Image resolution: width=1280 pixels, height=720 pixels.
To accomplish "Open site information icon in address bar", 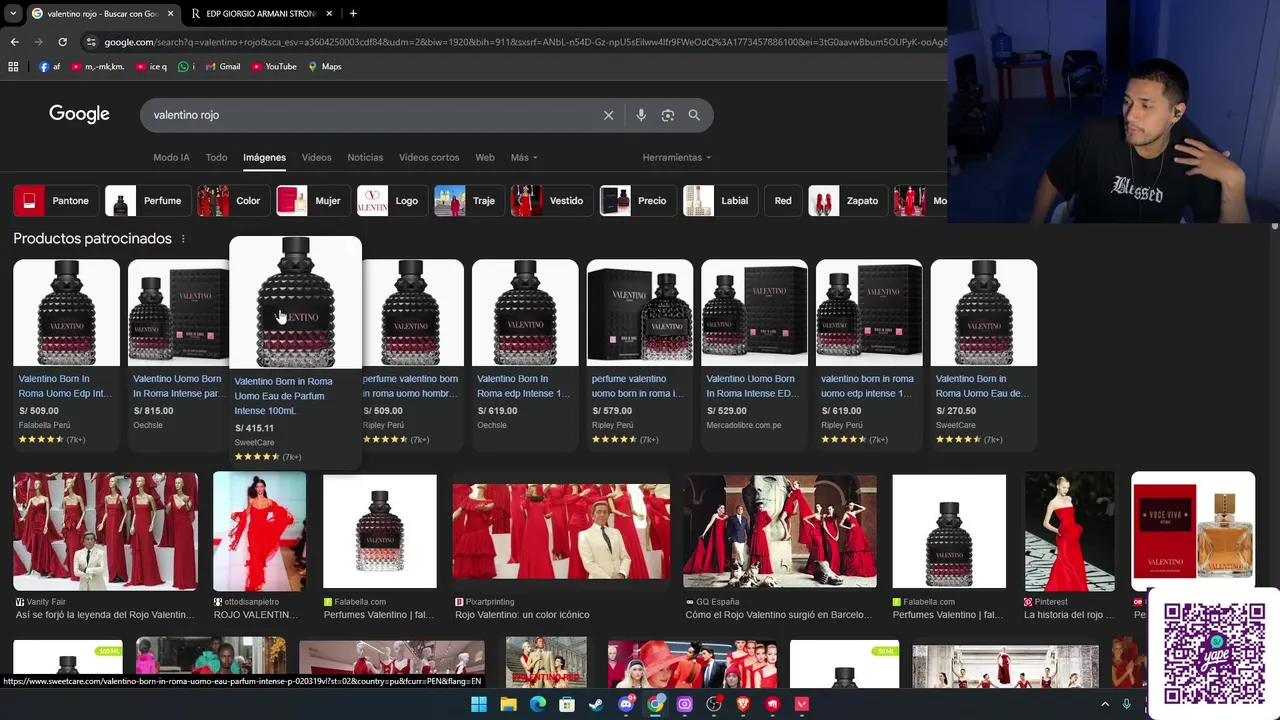I will pos(91,42).
